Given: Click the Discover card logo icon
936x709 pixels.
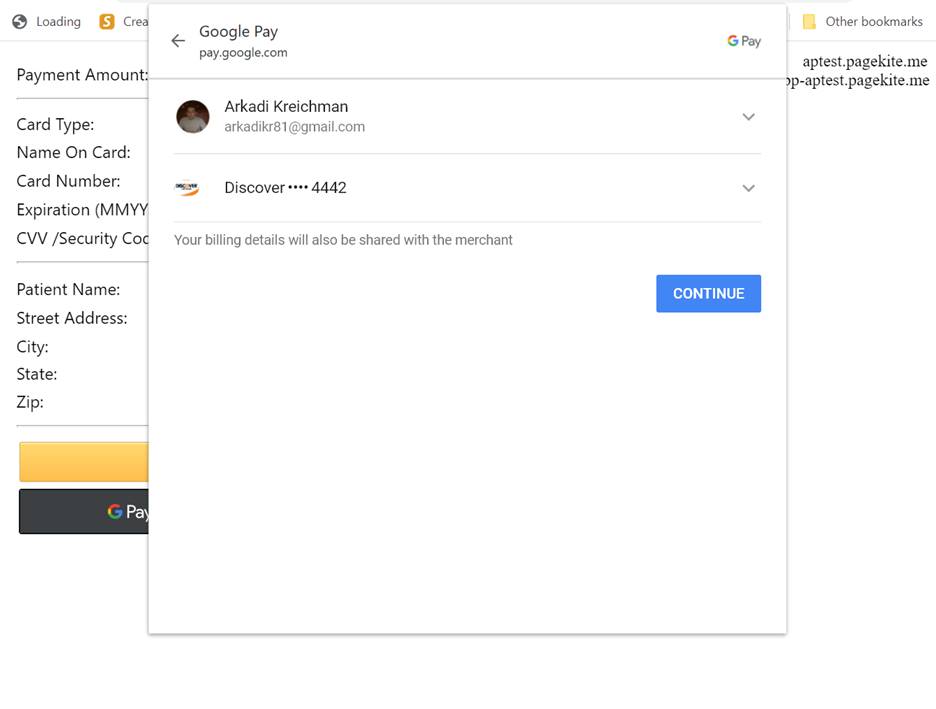Looking at the screenshot, I should coord(187,188).
